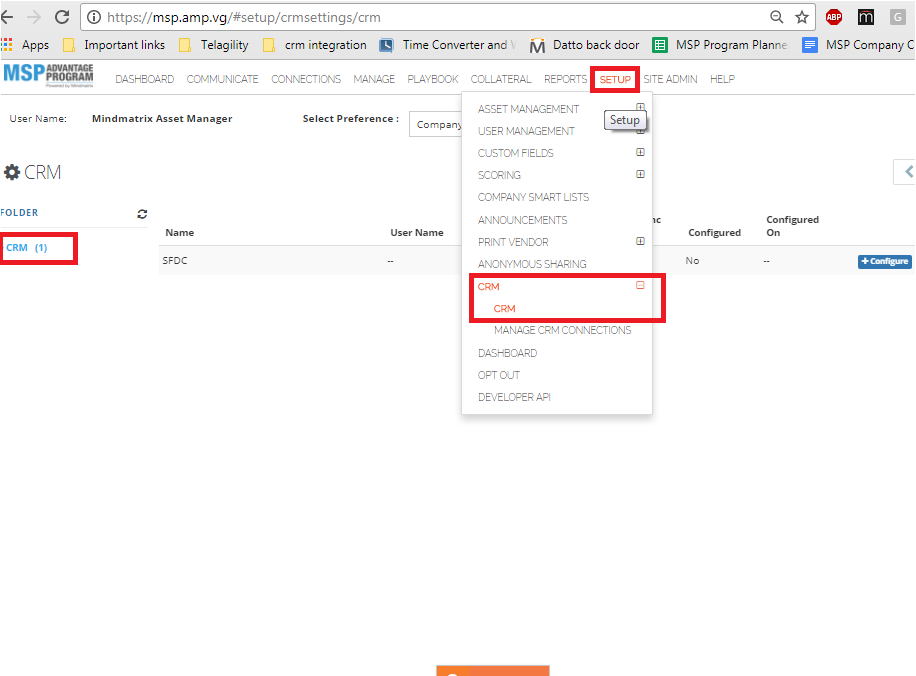Click the Configured On column header
The width and height of the screenshot is (916, 676).
click(792, 226)
